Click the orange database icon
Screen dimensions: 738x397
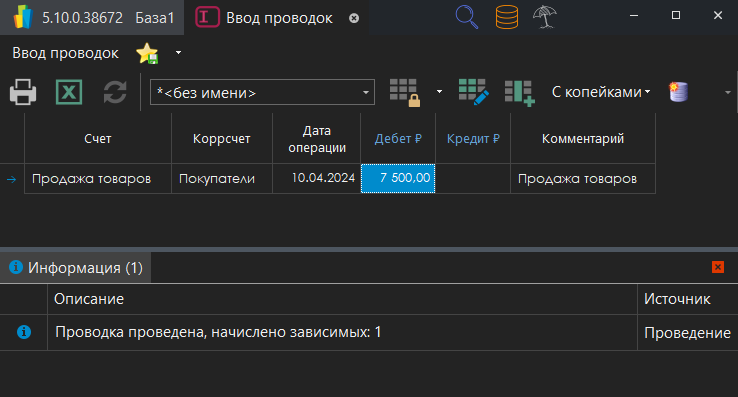(x=507, y=17)
